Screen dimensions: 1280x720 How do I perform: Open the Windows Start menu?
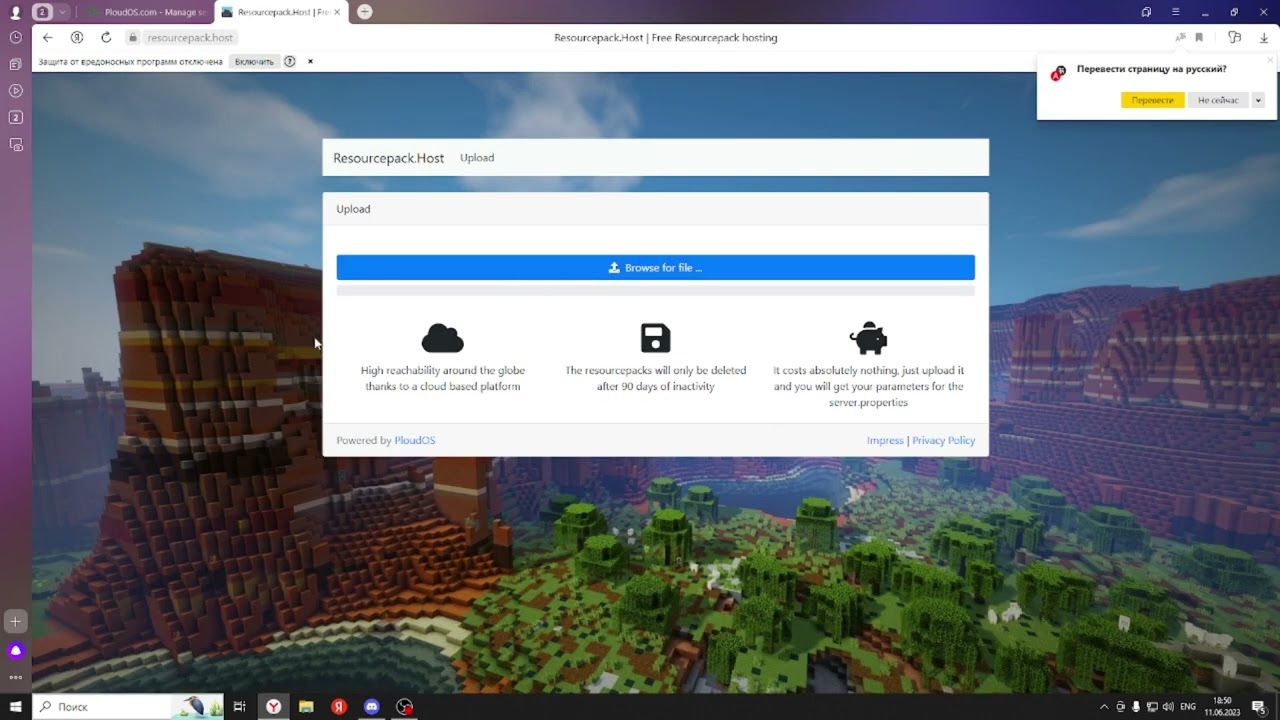click(x=15, y=706)
